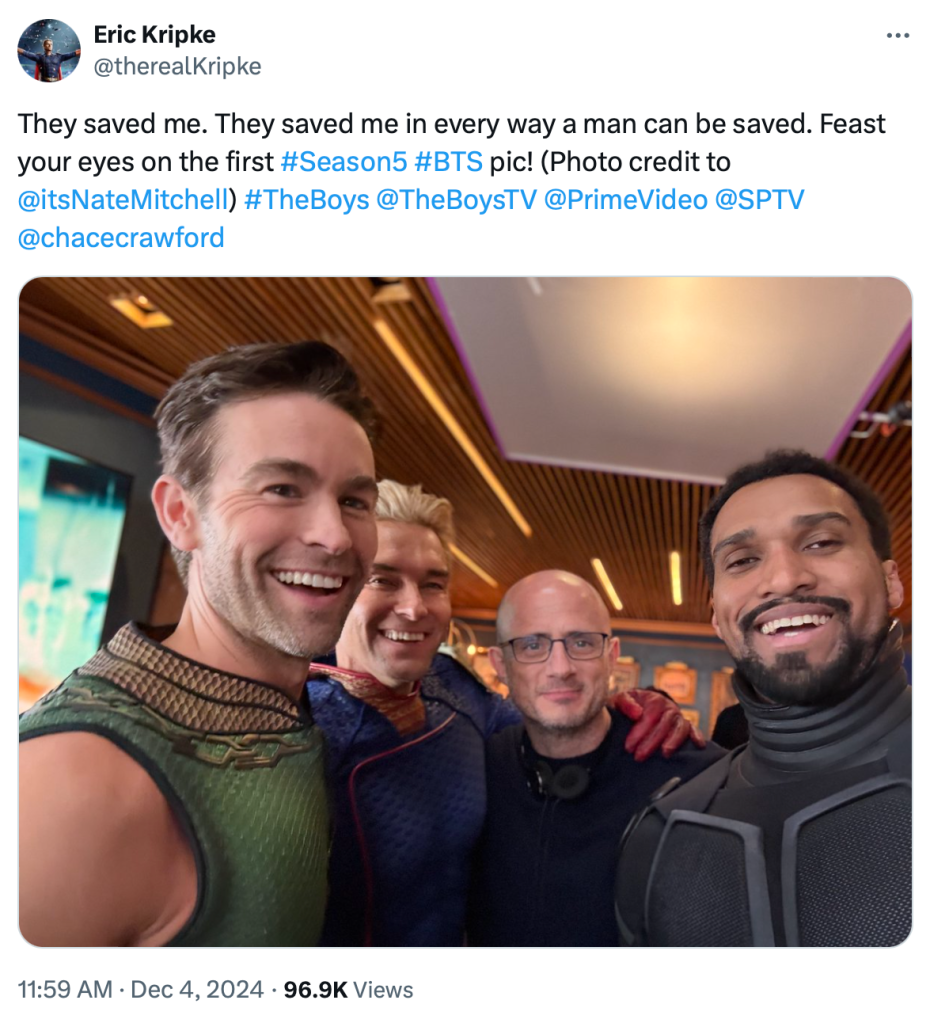Click Eric Kripke's profile avatar

49,50
